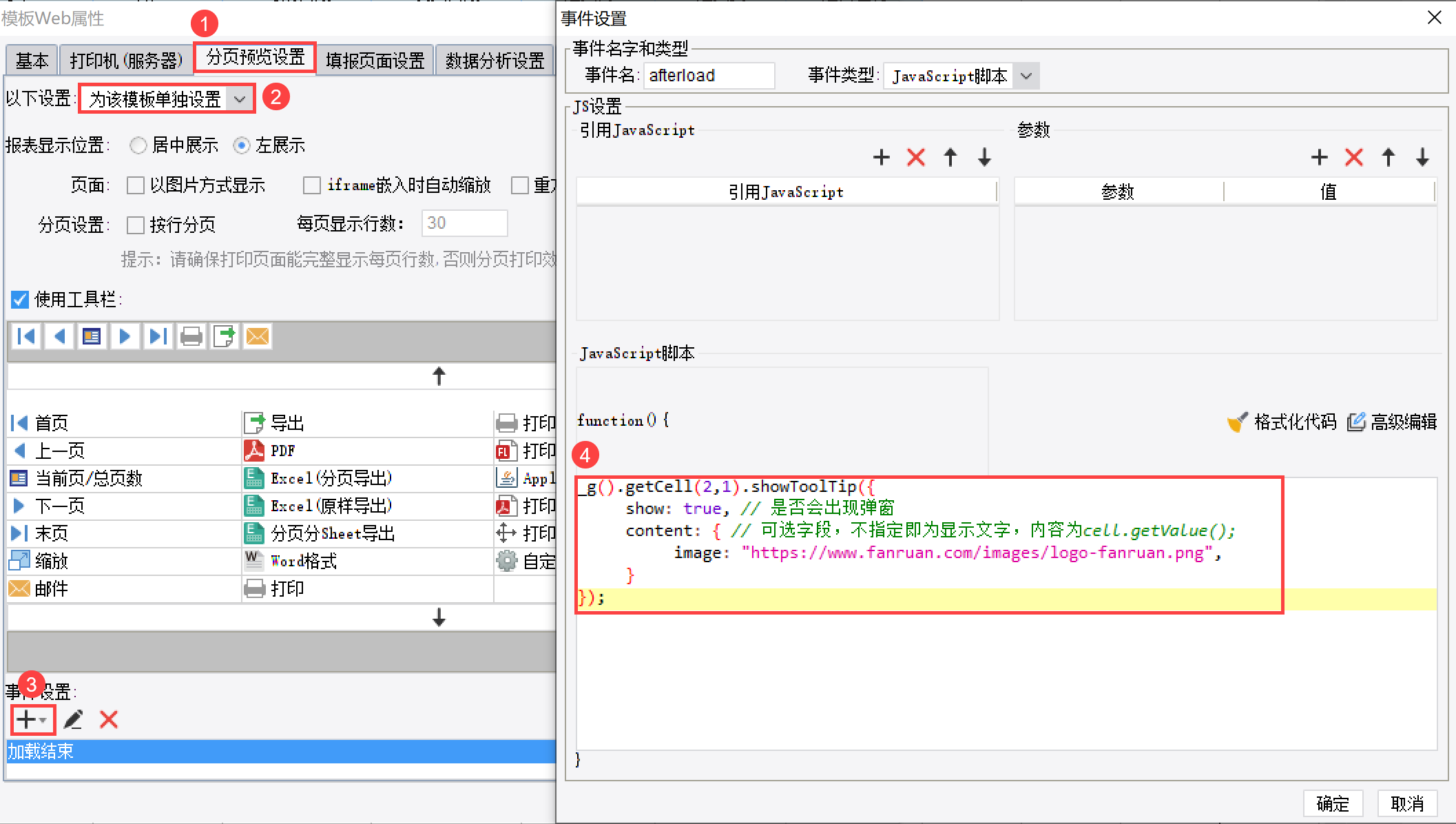1456x824 pixels.
Task: Click the pencil edit event icon
Action: click(73, 720)
